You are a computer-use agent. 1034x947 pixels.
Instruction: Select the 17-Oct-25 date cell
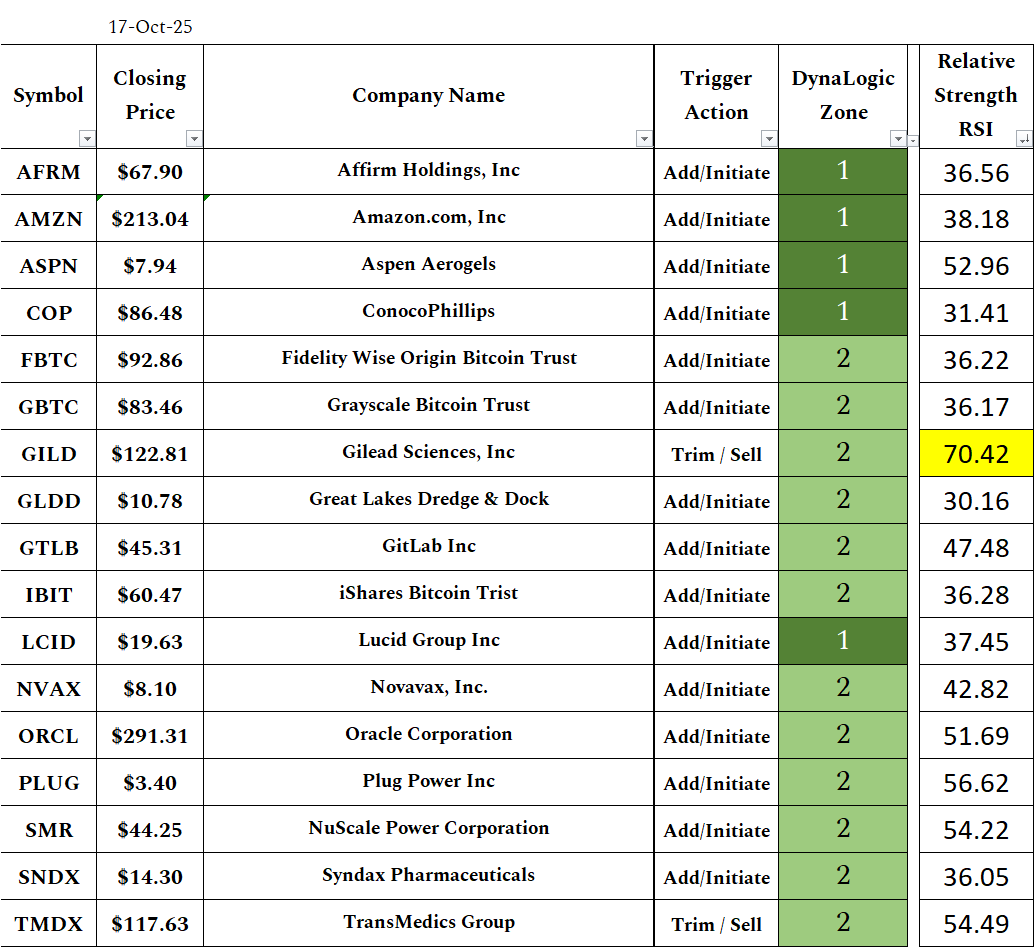(x=150, y=27)
